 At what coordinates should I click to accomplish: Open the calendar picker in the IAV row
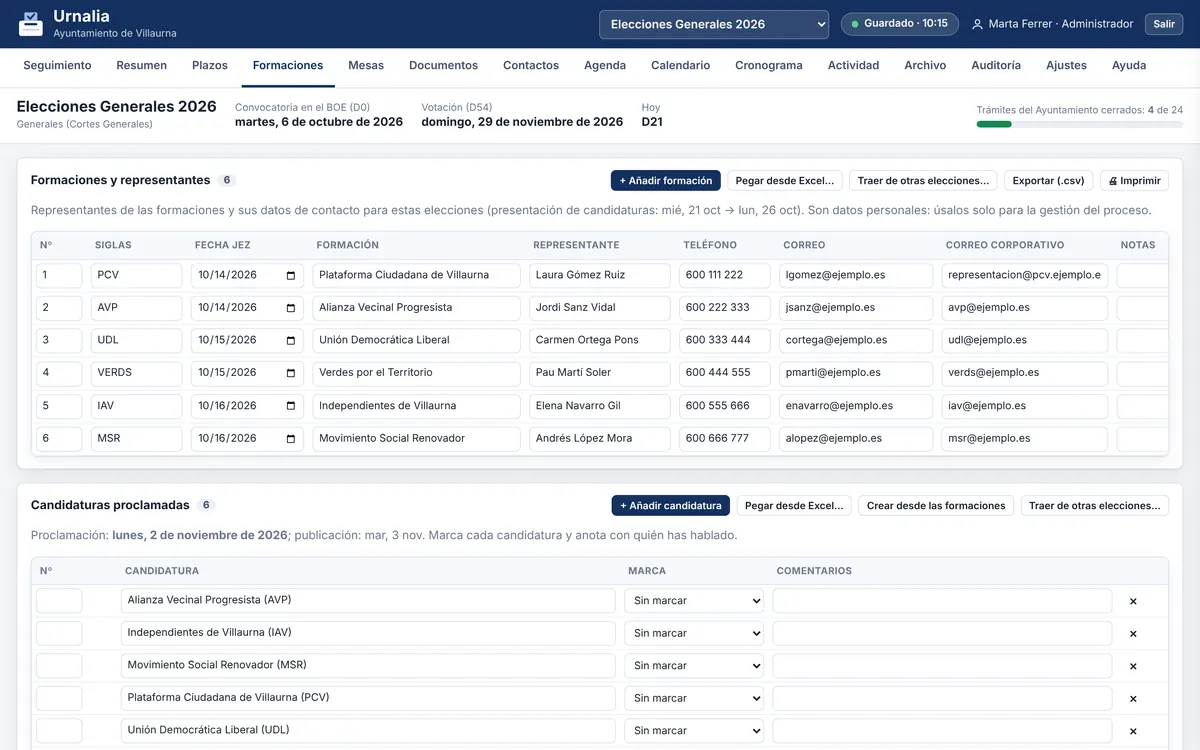[291, 406]
